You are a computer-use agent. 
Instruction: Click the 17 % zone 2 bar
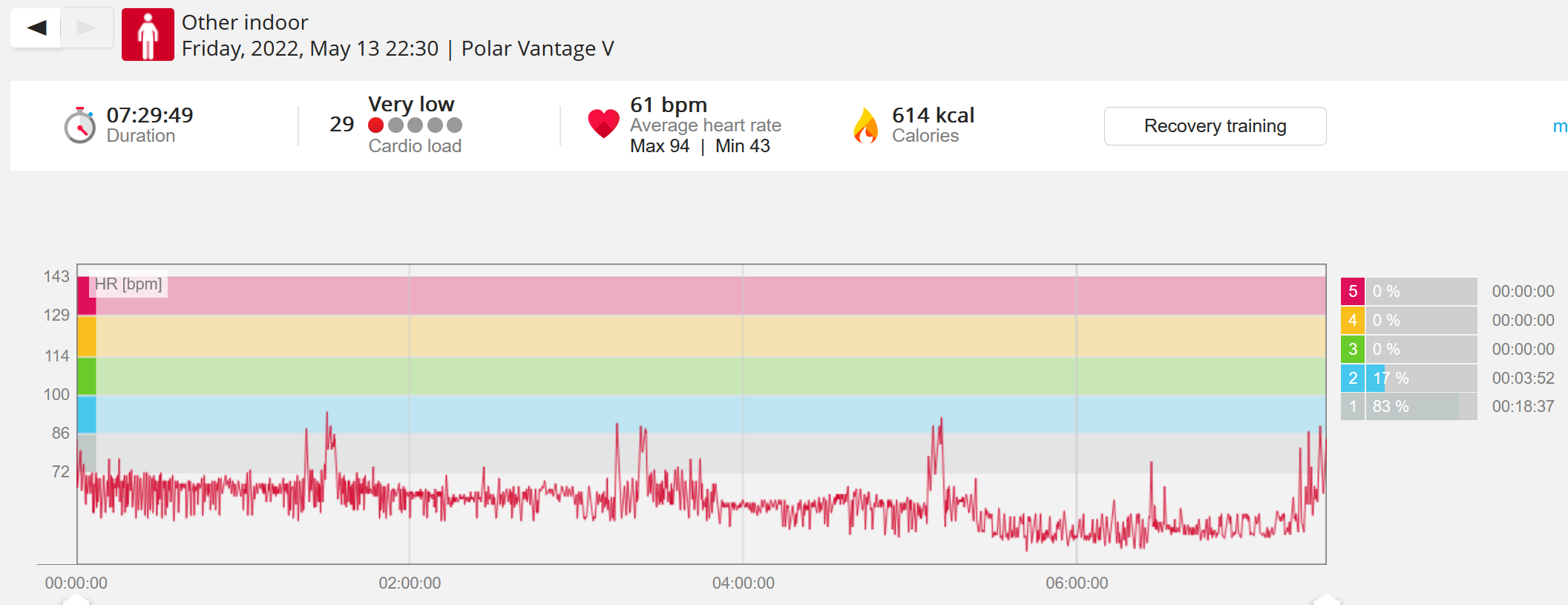tap(1421, 378)
